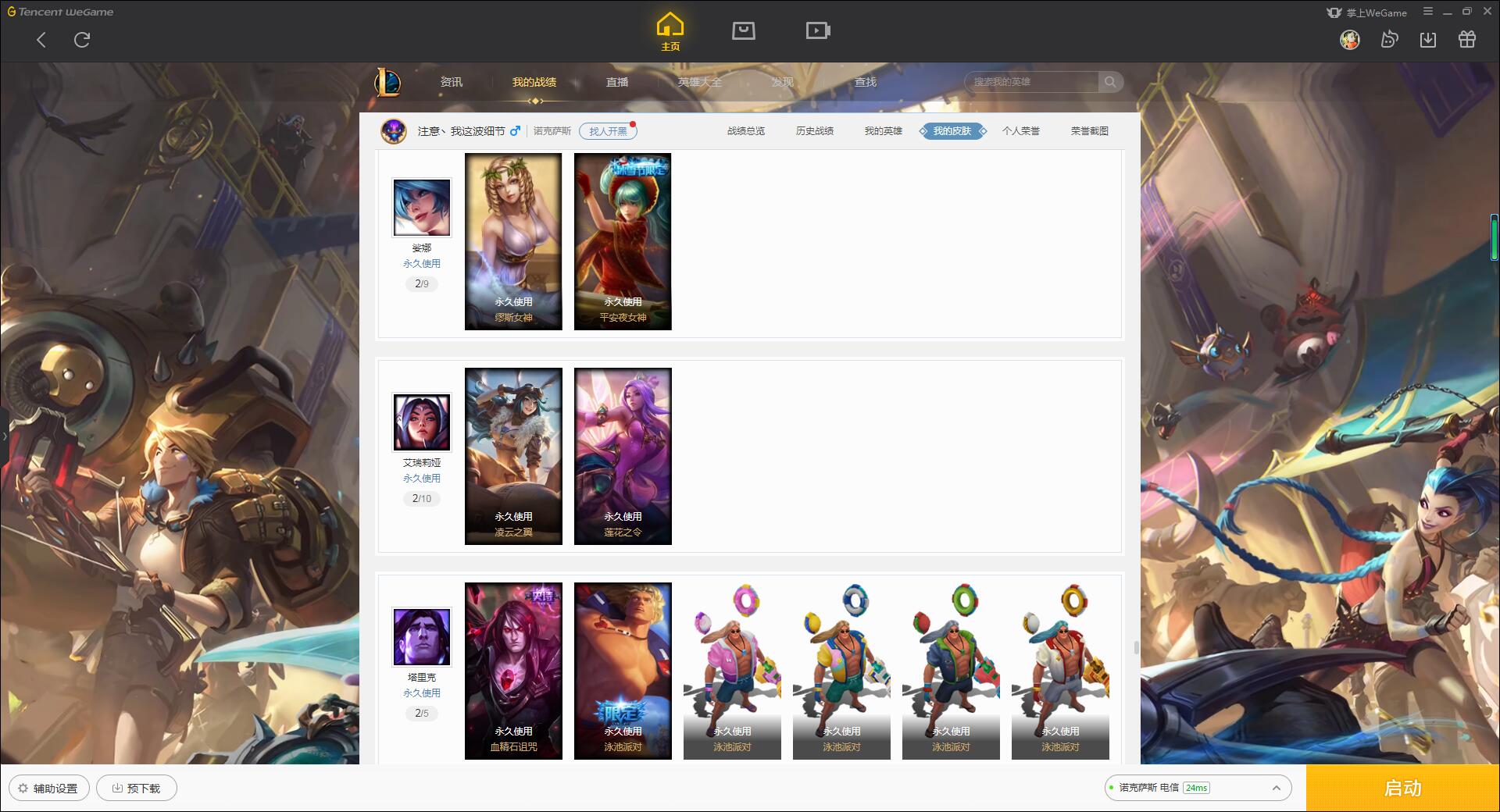The width and height of the screenshot is (1500, 812).
Task: Click the 娑娜 champion name
Action: coord(422,248)
